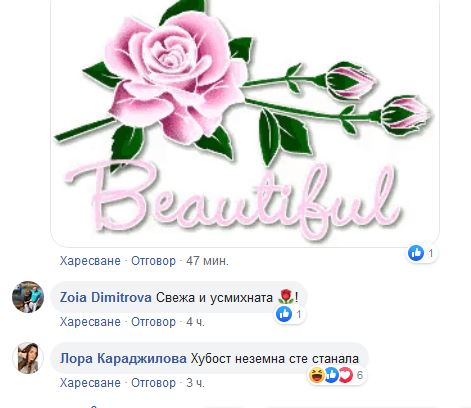Click the 47 мин. timestamp
471x408 pixels.
(207, 261)
